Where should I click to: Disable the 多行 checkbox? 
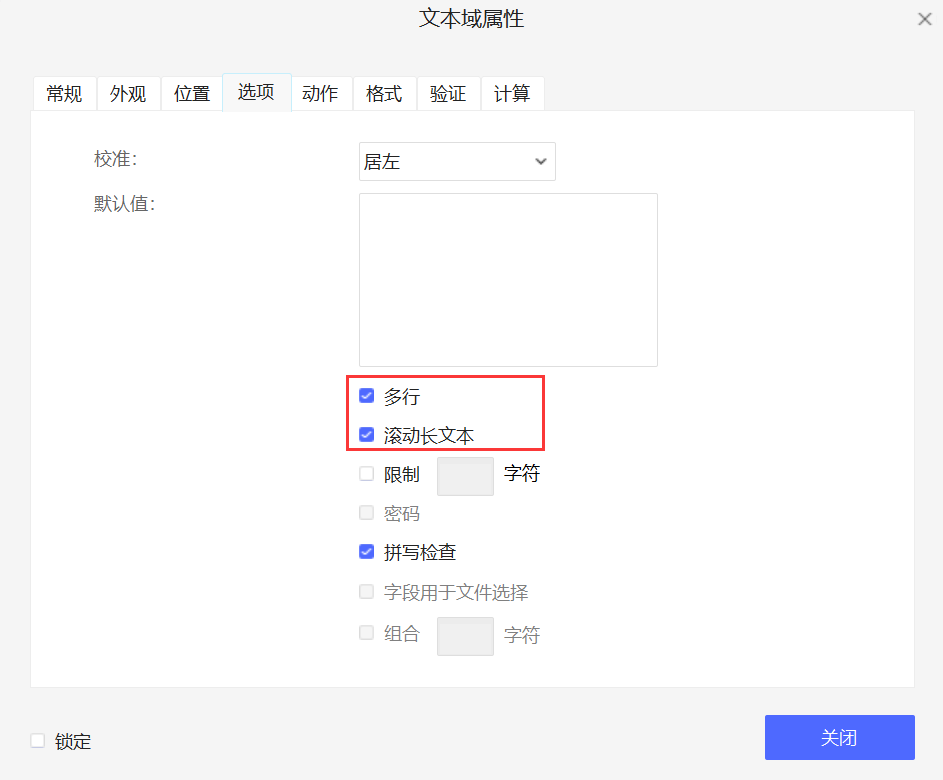click(366, 395)
